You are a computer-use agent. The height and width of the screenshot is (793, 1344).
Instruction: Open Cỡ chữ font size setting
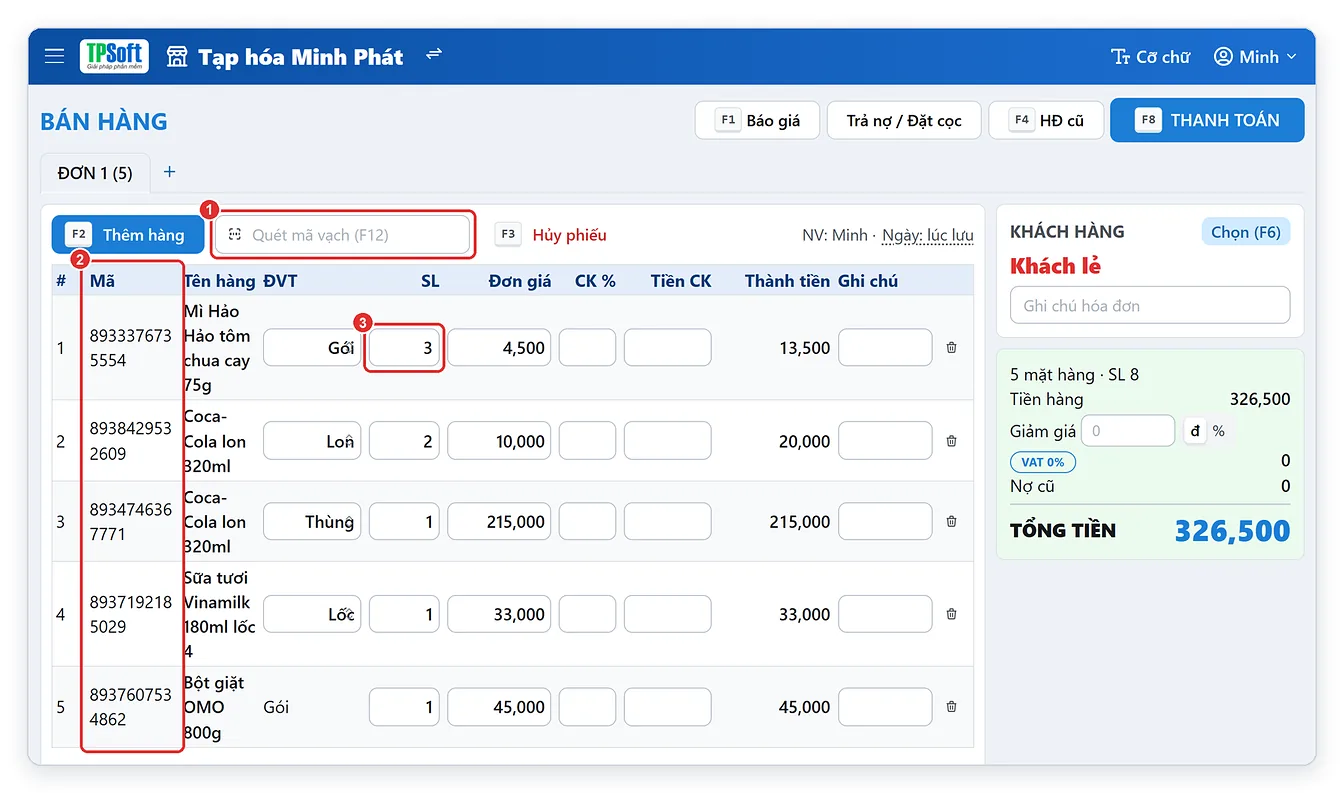pyautogui.click(x=1150, y=57)
